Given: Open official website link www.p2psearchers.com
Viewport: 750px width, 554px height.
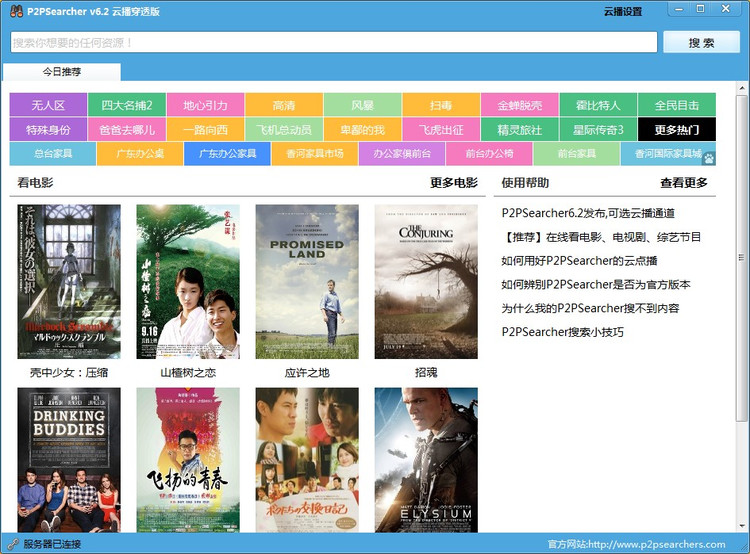Looking at the screenshot, I should 636,544.
